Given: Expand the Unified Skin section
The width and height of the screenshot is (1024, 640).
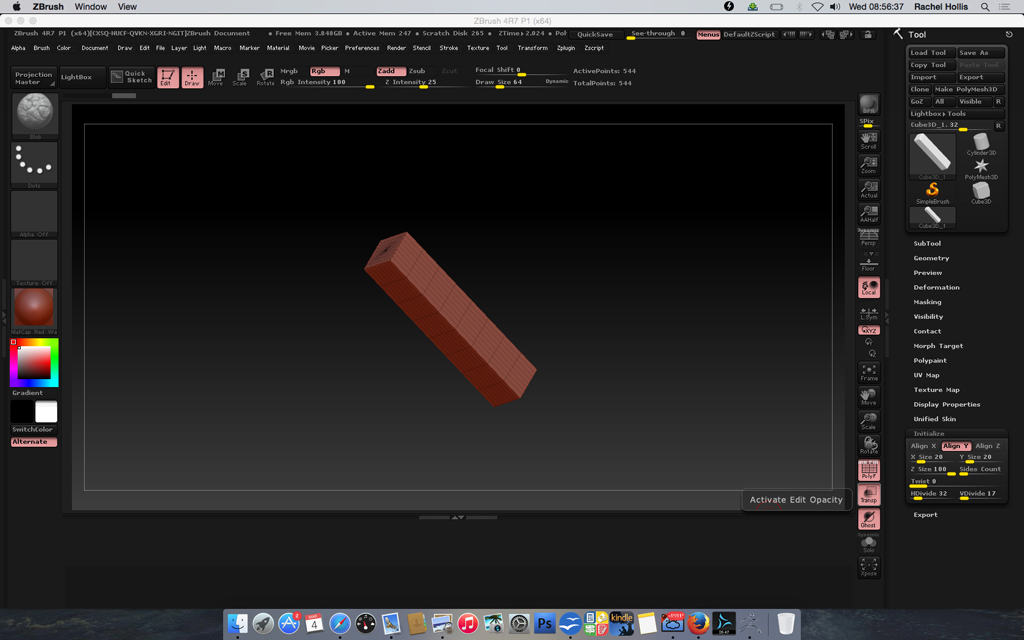Looking at the screenshot, I should pos(935,419).
